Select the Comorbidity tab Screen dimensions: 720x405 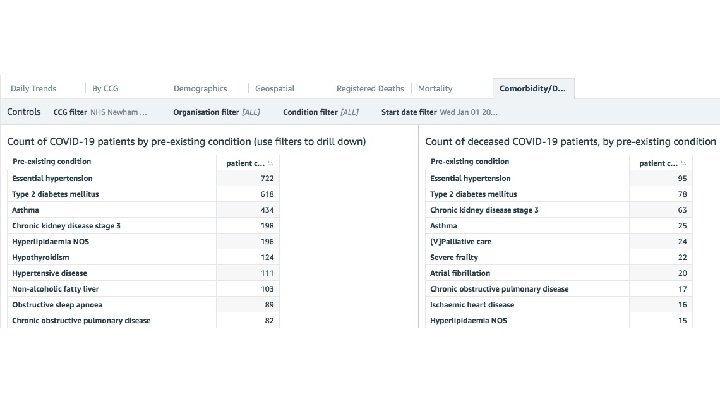(x=532, y=88)
